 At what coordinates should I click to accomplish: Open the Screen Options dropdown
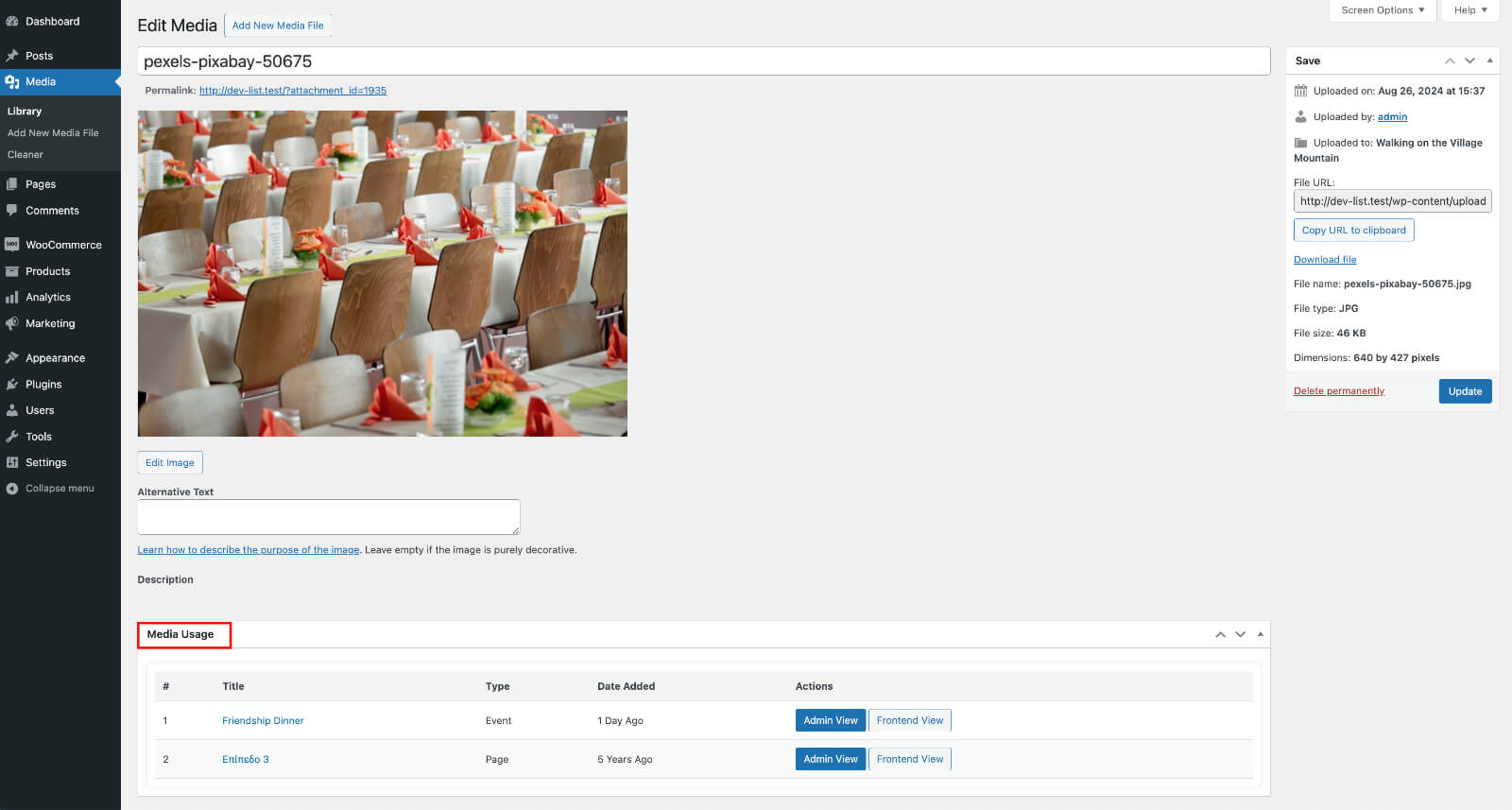click(1383, 10)
